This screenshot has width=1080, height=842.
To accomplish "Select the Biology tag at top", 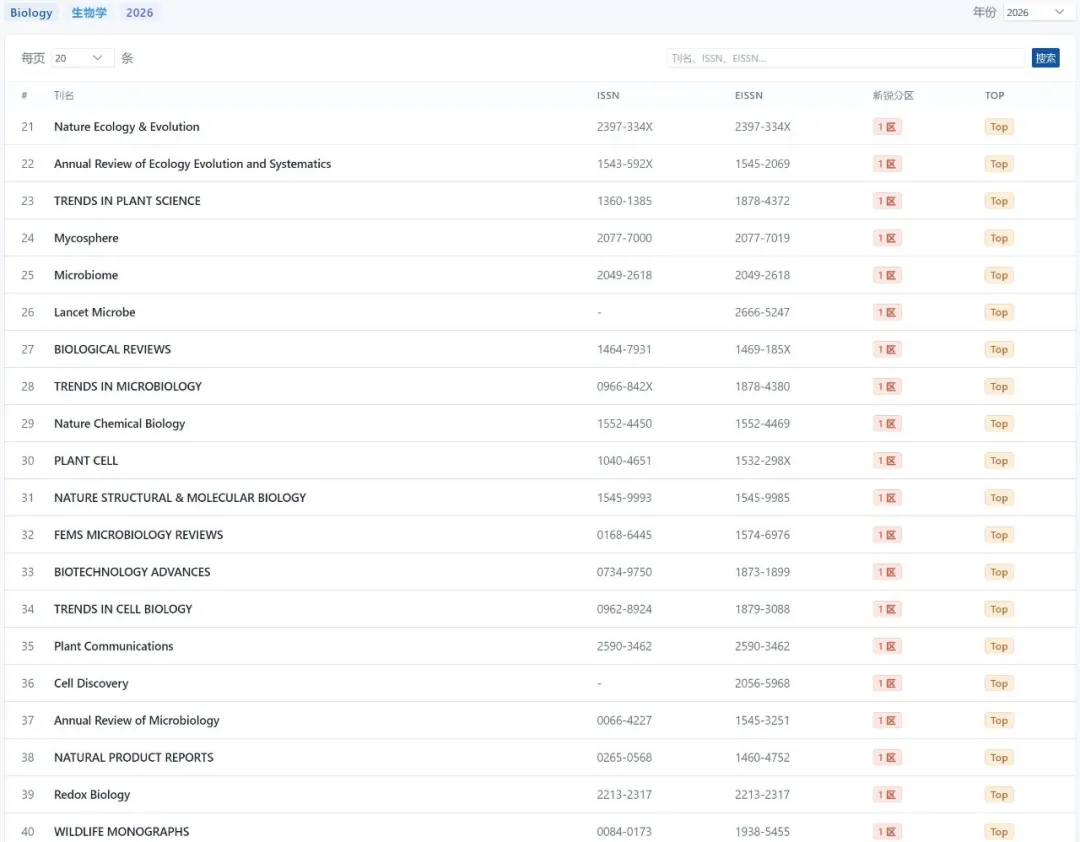I will pyautogui.click(x=31, y=13).
